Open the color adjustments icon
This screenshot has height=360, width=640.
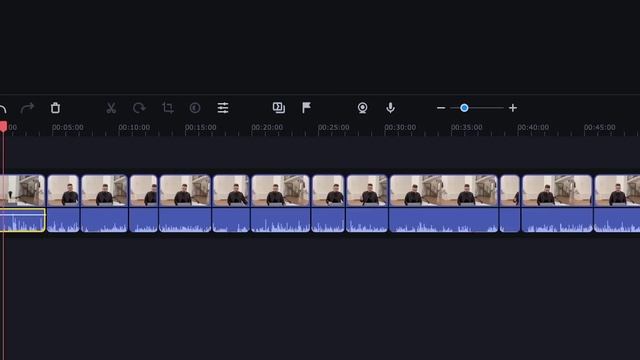tap(195, 108)
